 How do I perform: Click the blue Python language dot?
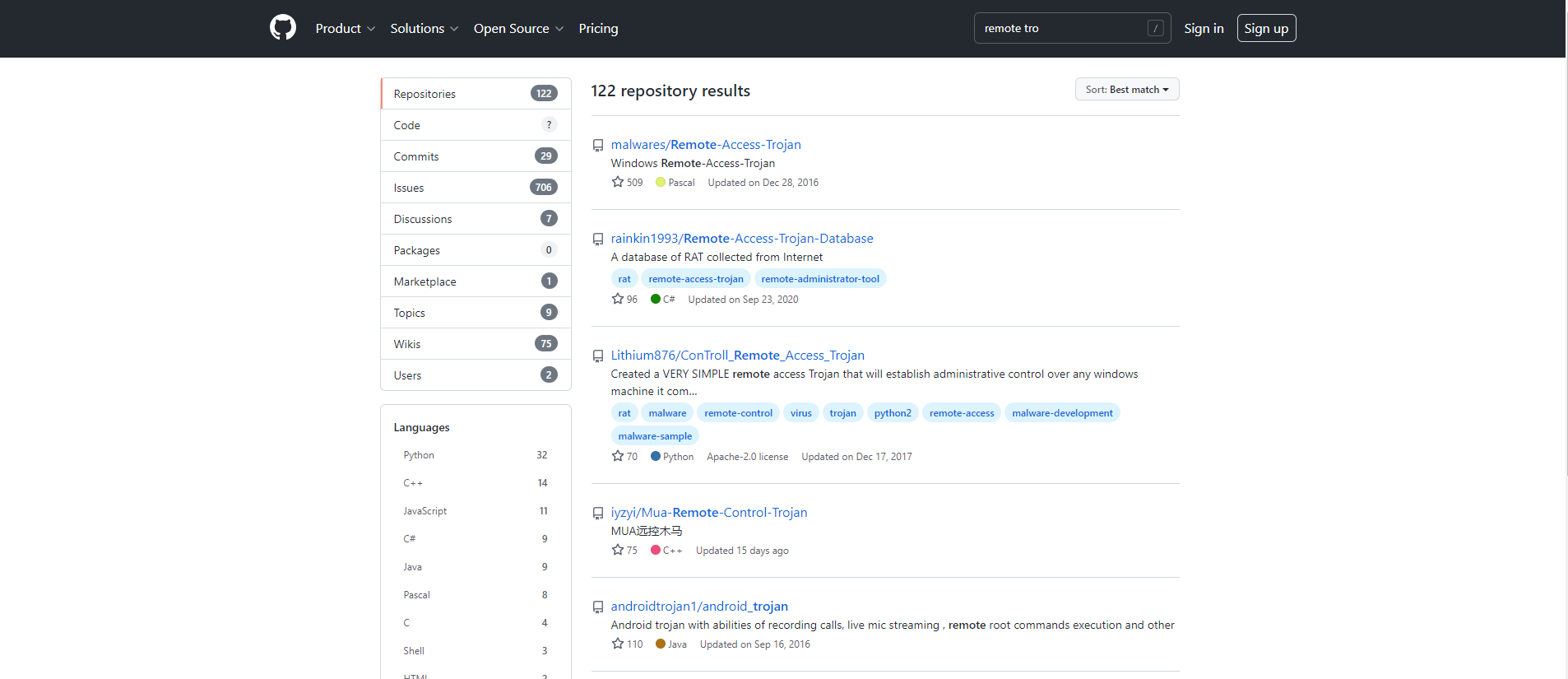click(656, 456)
